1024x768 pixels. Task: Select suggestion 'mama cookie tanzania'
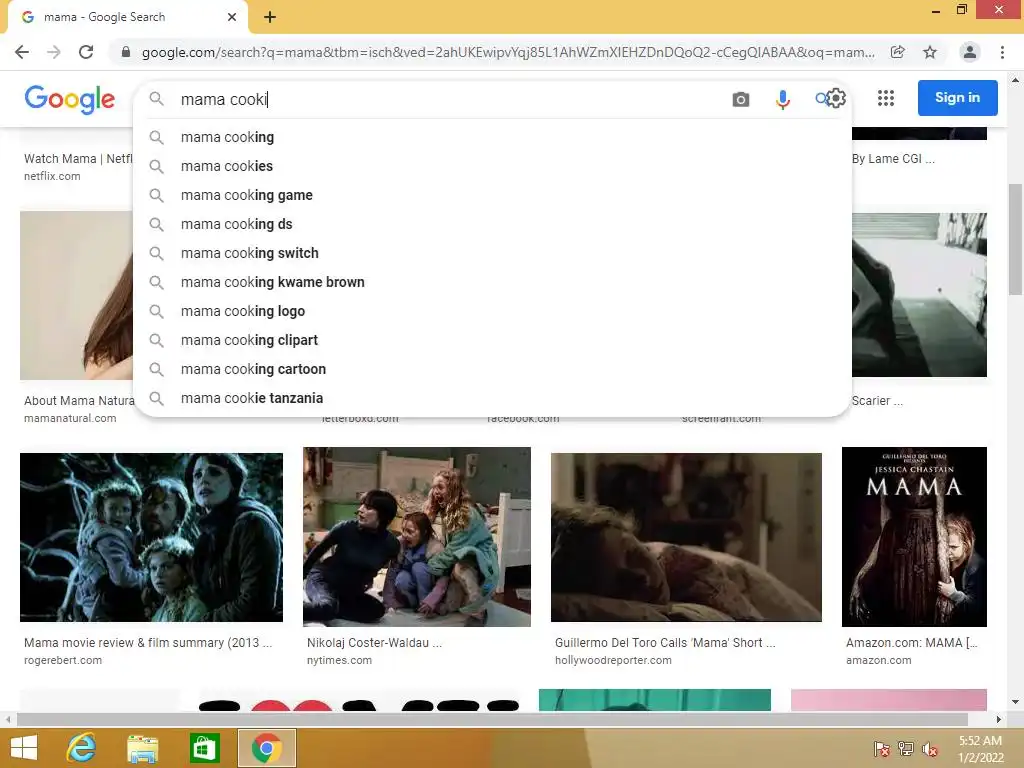pos(492,398)
